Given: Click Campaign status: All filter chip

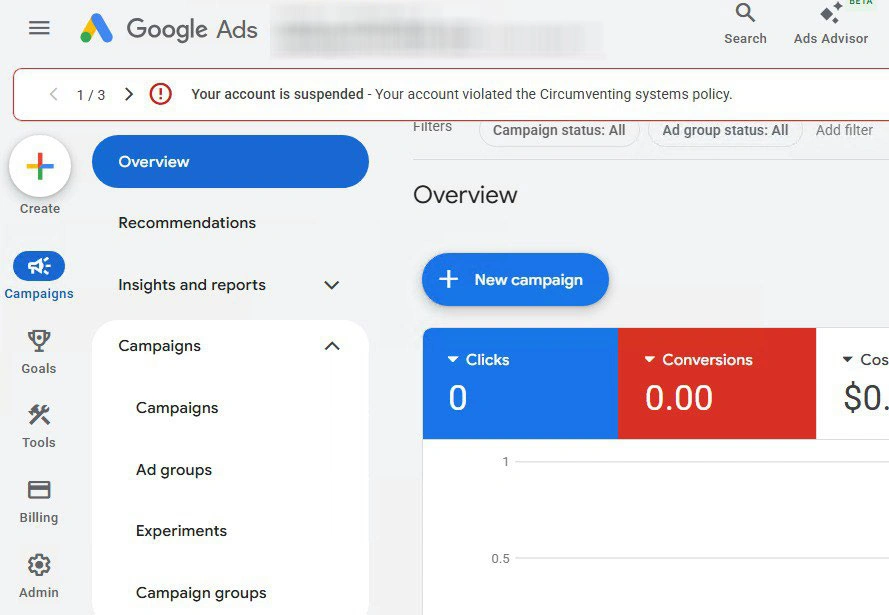Looking at the screenshot, I should point(559,130).
